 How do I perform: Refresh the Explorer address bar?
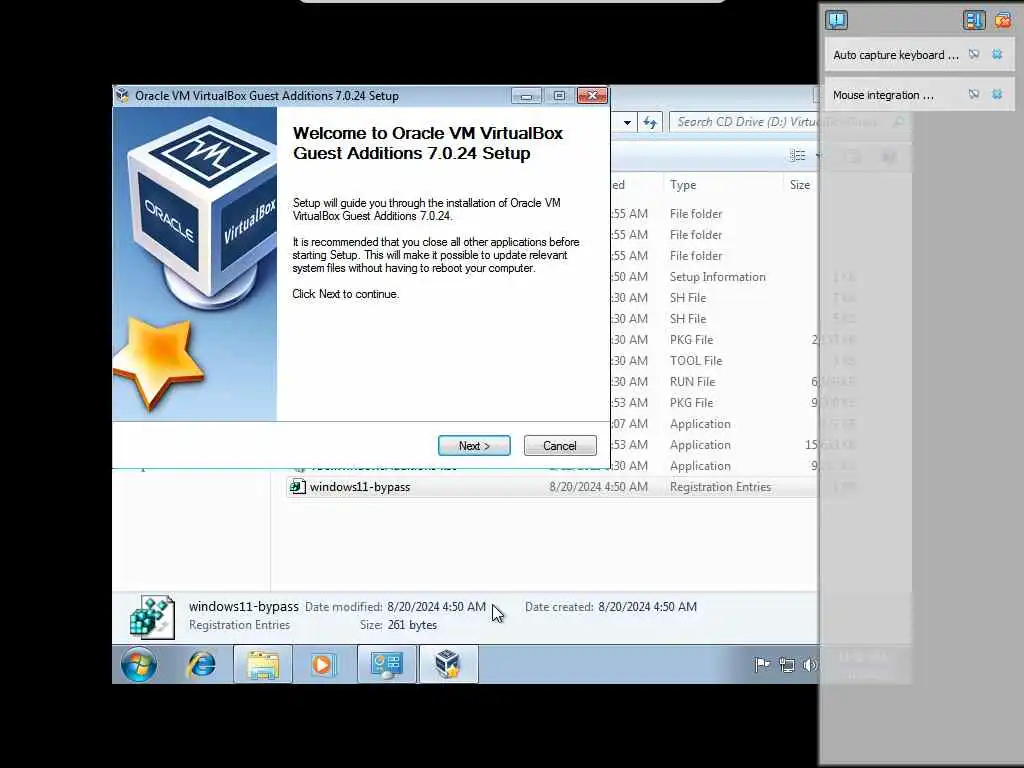(x=650, y=122)
